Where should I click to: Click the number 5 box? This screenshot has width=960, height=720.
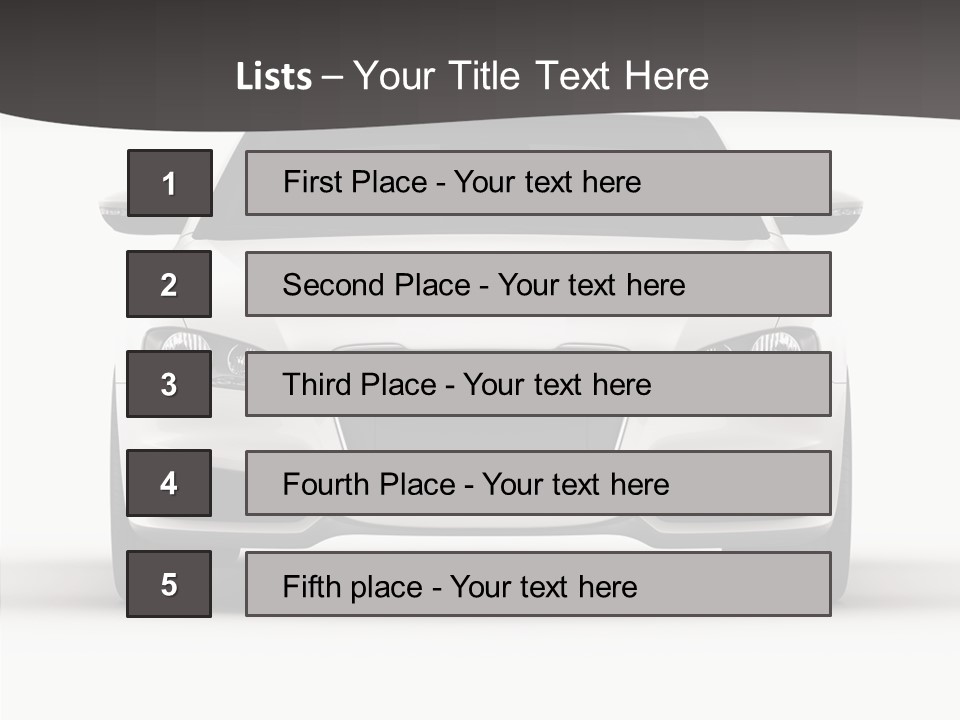point(169,584)
